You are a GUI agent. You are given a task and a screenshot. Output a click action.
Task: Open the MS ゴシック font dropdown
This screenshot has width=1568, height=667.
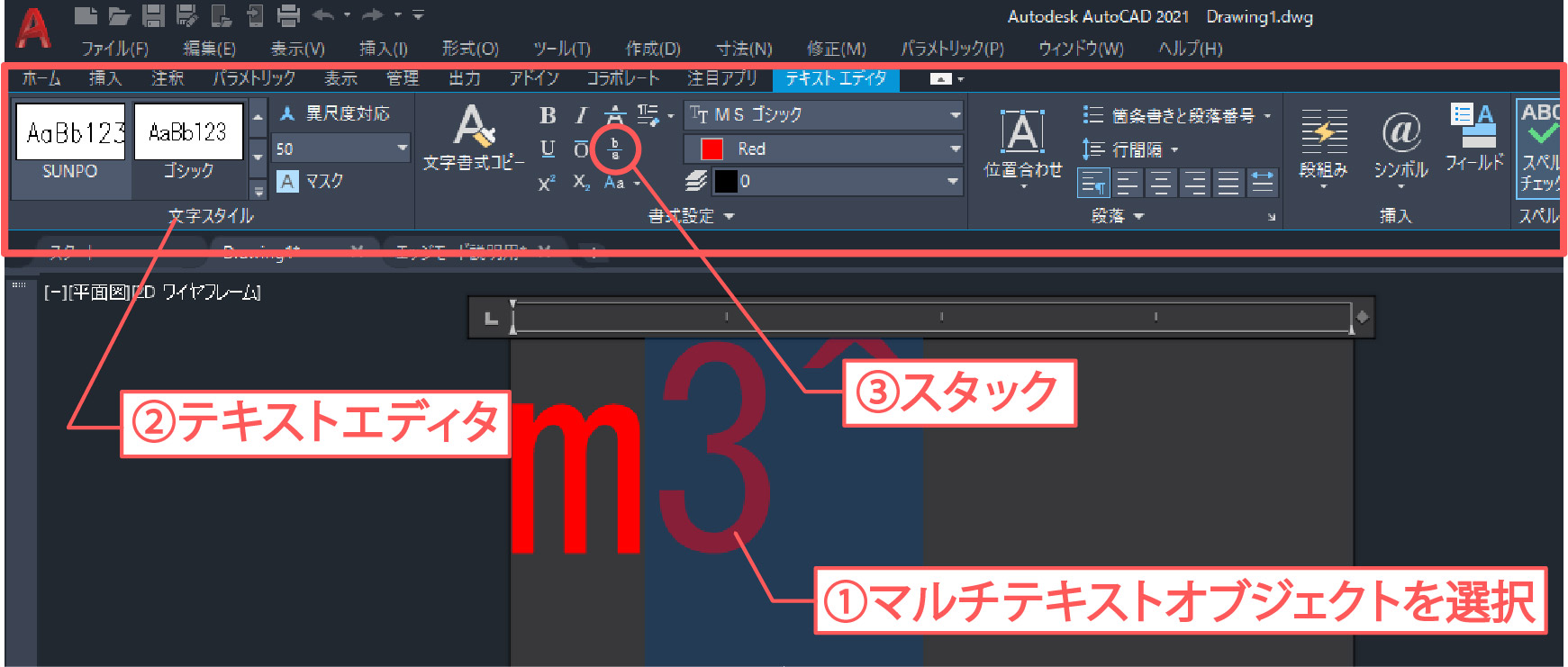click(955, 115)
